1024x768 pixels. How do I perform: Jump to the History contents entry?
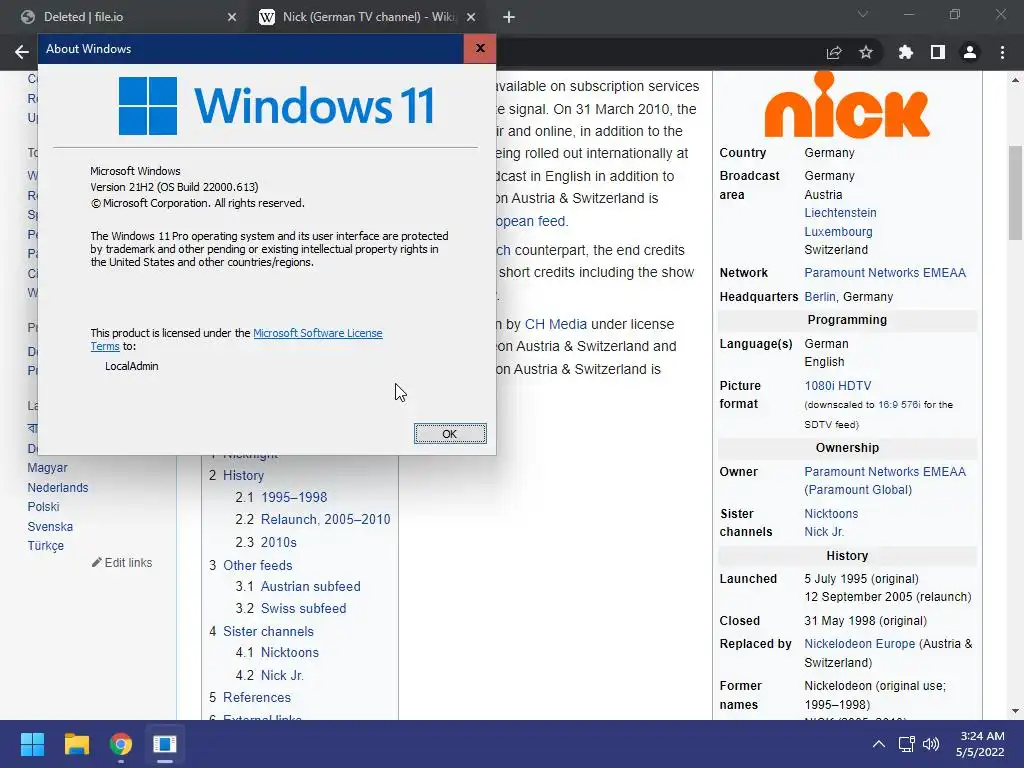pos(243,475)
